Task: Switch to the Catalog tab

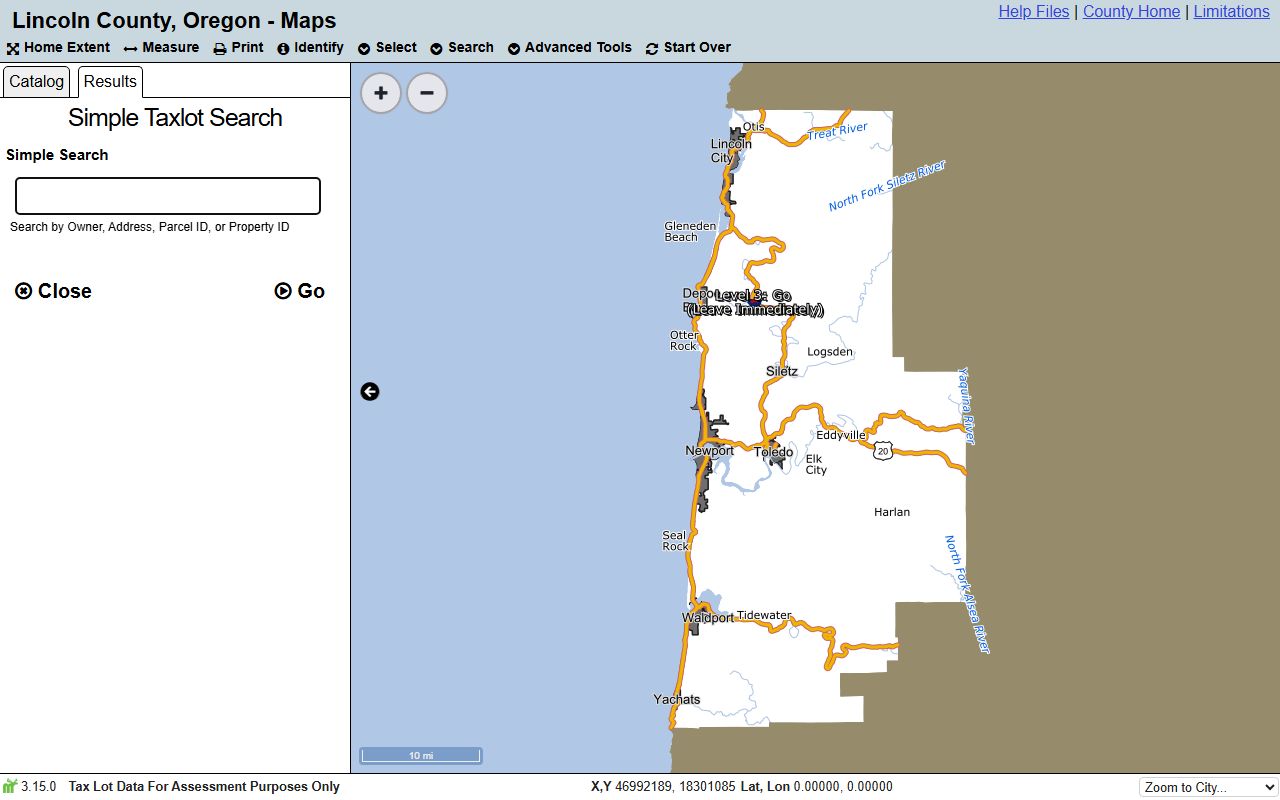Action: (37, 82)
